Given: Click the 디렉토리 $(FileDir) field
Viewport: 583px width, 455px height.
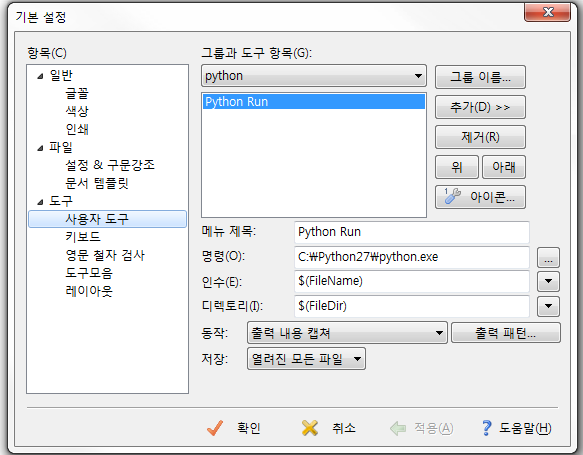Looking at the screenshot, I should point(412,306).
